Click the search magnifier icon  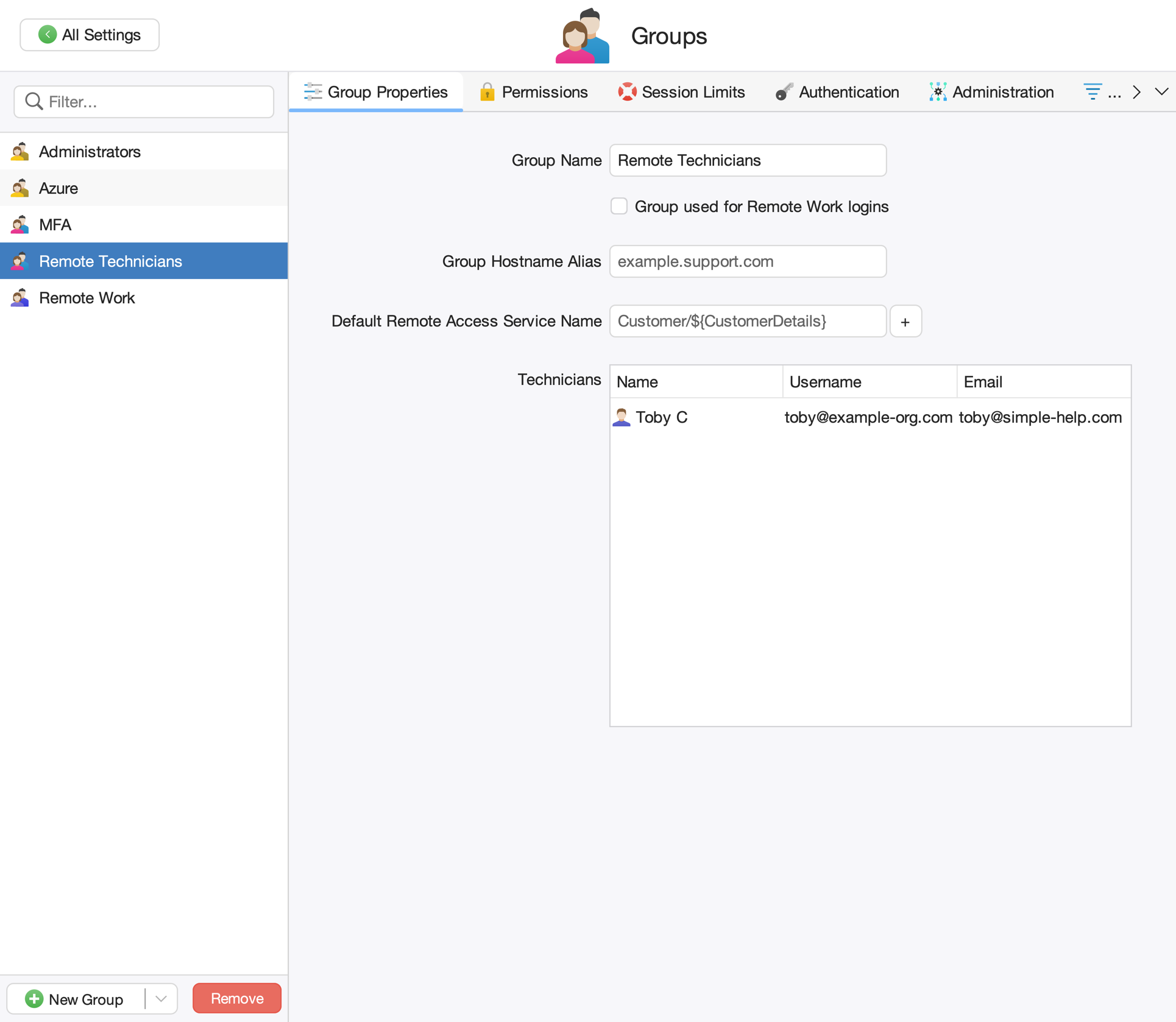coord(34,101)
